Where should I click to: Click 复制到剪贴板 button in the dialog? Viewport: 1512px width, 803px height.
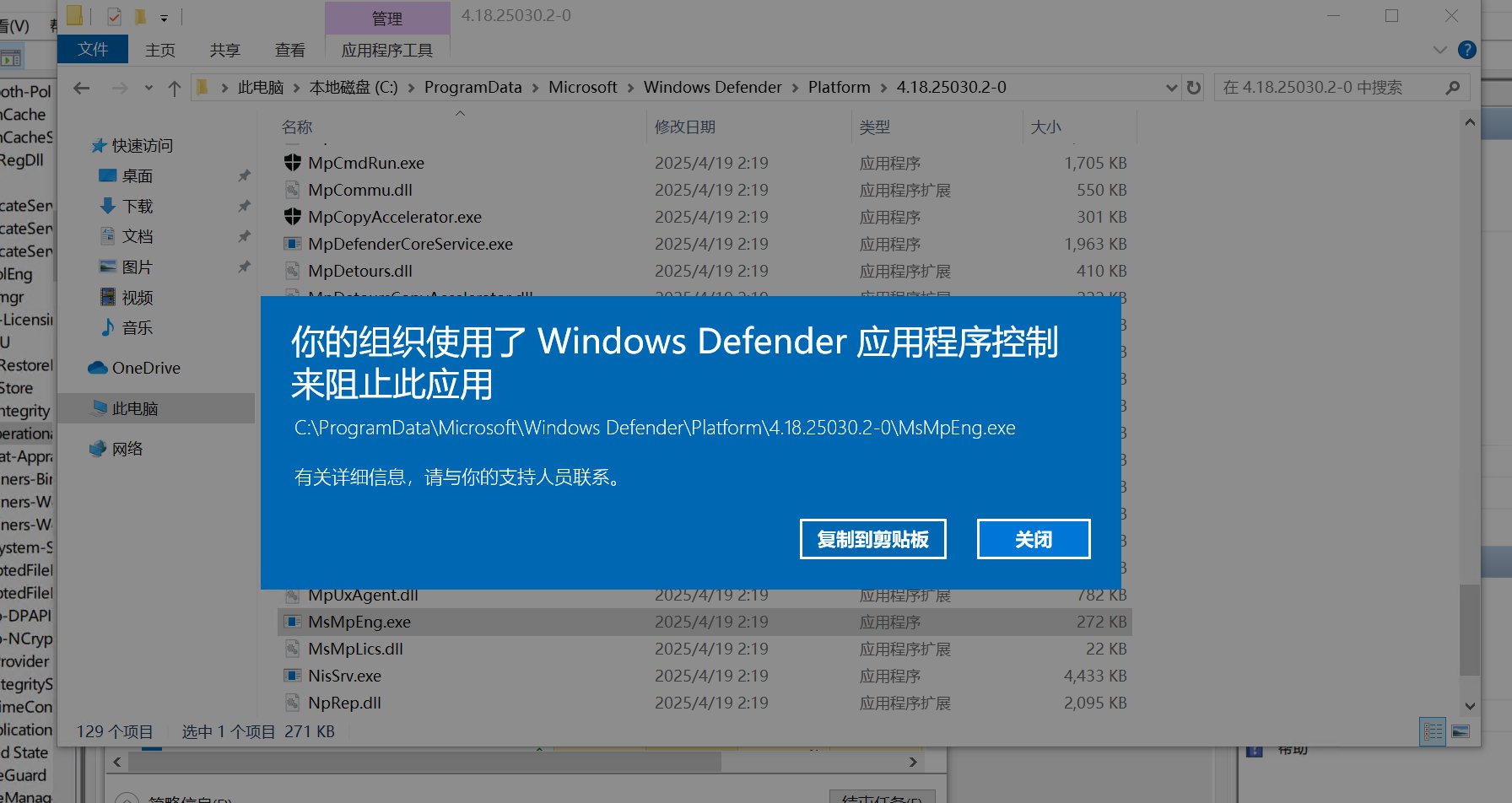873,539
